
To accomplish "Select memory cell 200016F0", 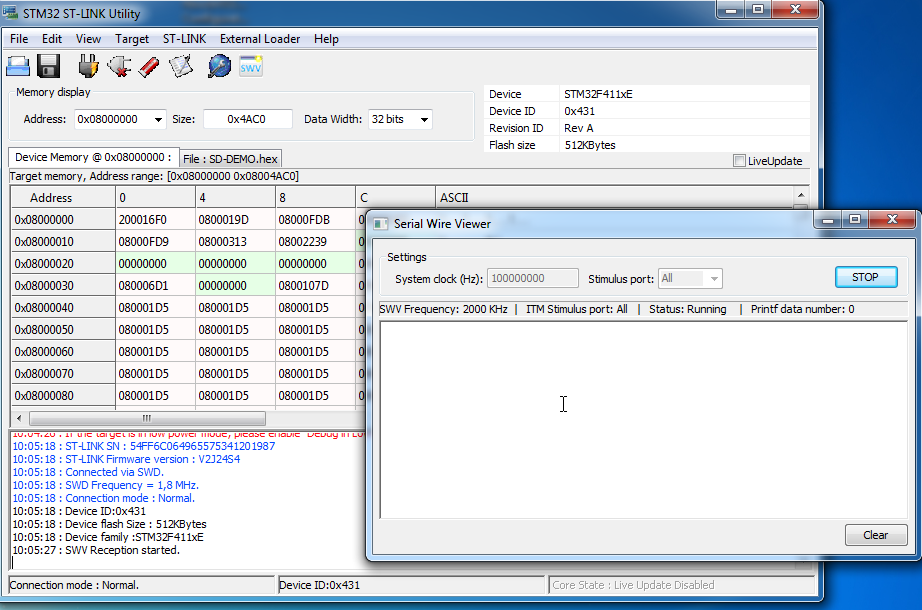I will 155,220.
